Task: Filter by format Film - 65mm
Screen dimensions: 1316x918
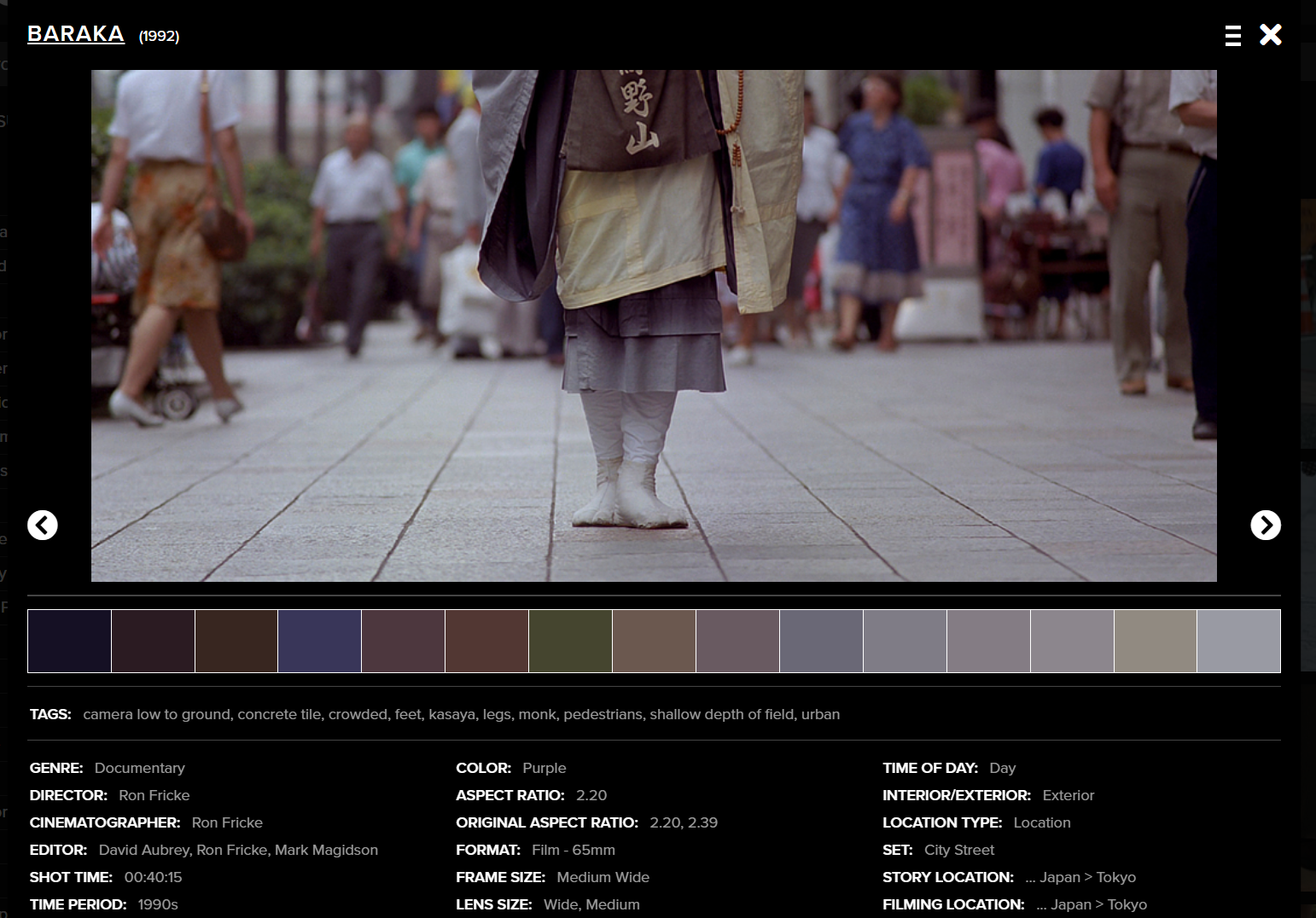Action: tap(574, 850)
